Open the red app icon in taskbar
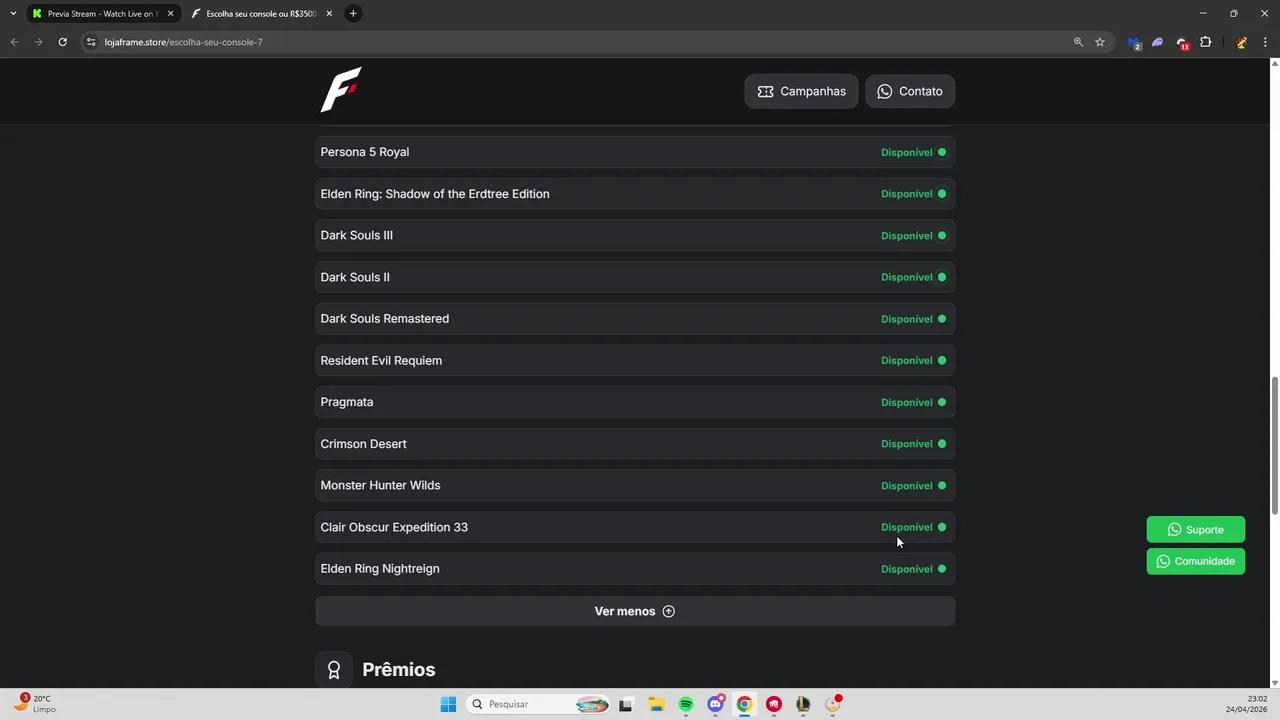 tap(774, 704)
